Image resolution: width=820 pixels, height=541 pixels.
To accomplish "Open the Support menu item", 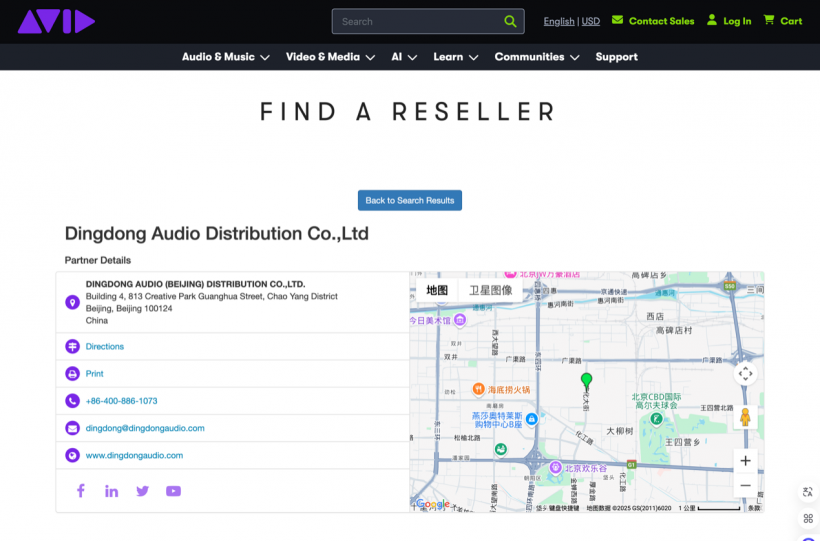I will [617, 57].
